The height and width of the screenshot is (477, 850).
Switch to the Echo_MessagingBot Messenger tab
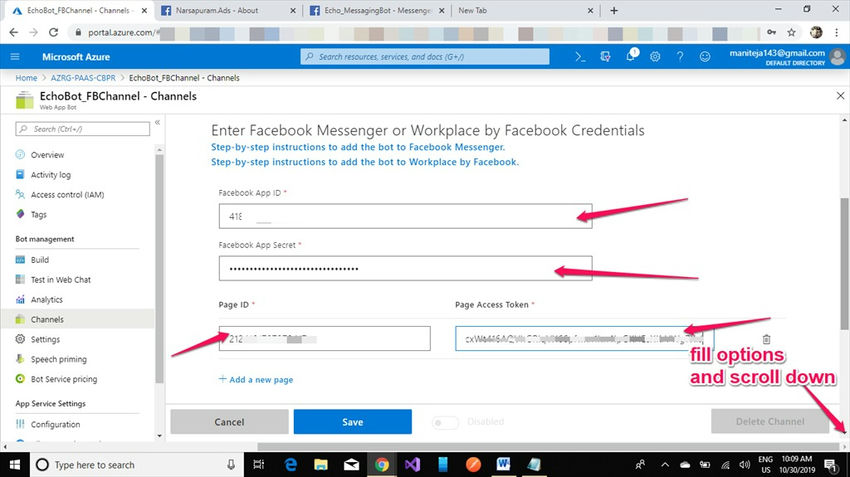pos(378,10)
